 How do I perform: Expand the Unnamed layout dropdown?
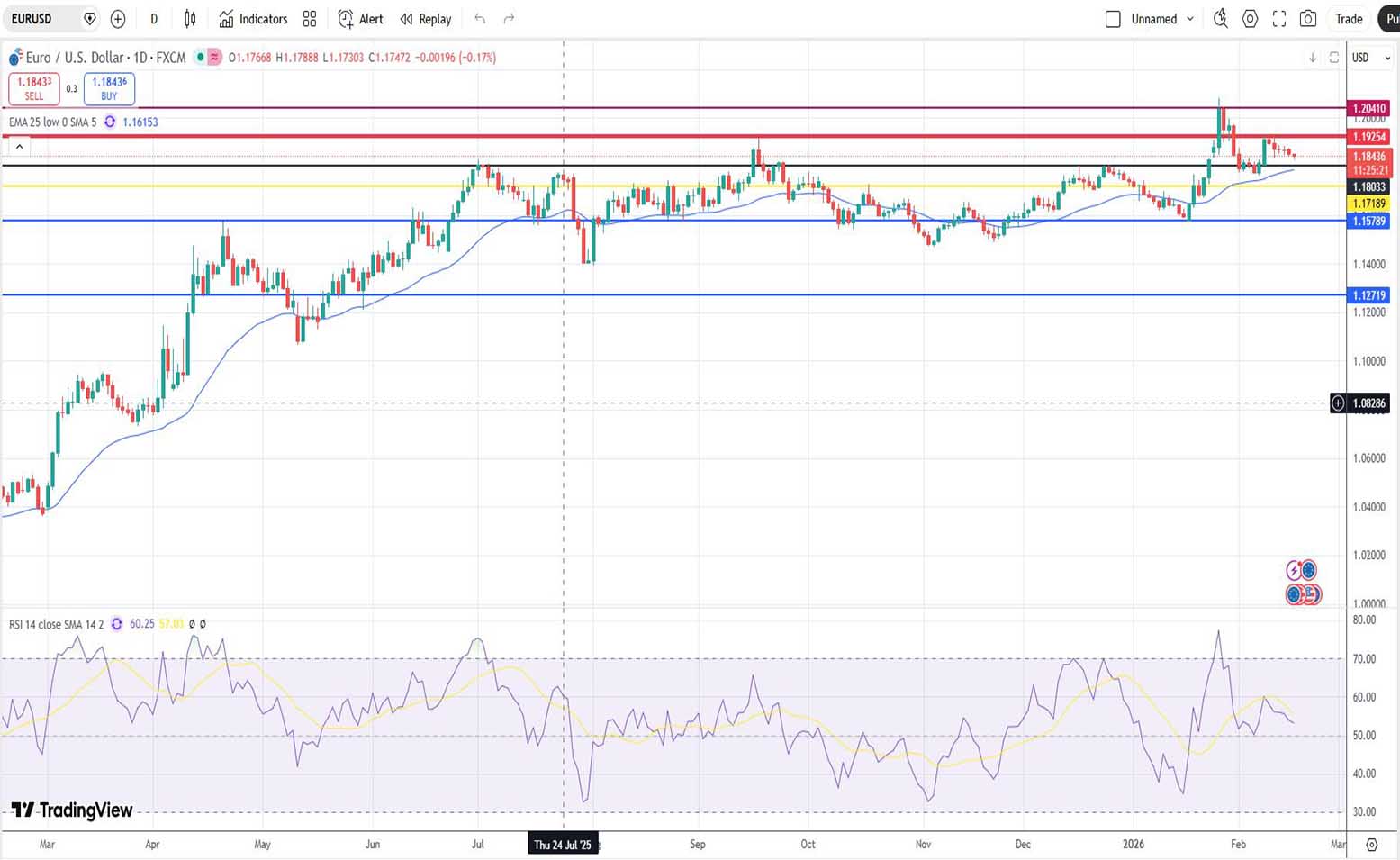[x=1189, y=19]
